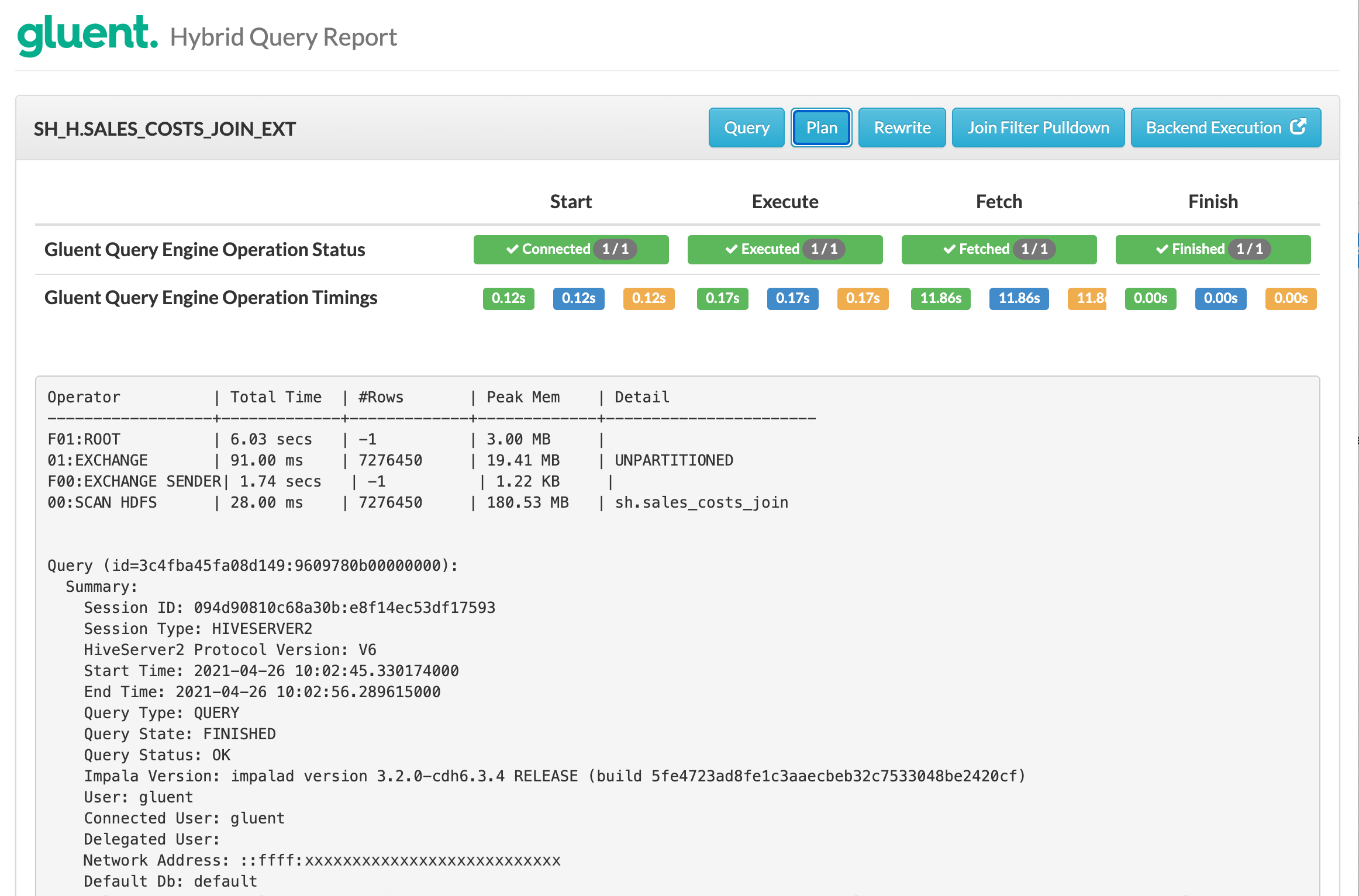Click the checkmark icon on the Executed badge

[731, 249]
